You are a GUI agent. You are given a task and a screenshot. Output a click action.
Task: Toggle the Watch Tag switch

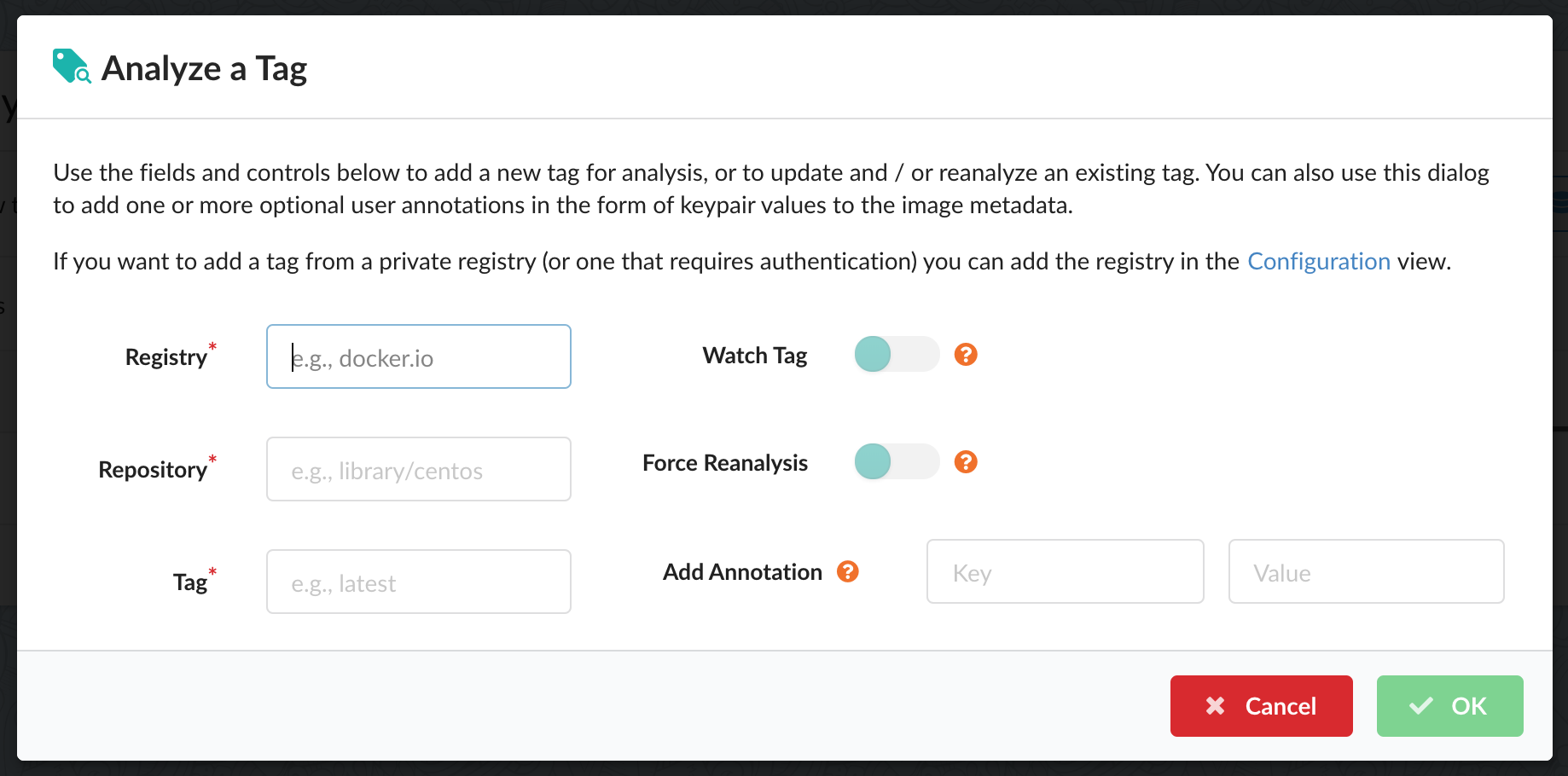897,355
